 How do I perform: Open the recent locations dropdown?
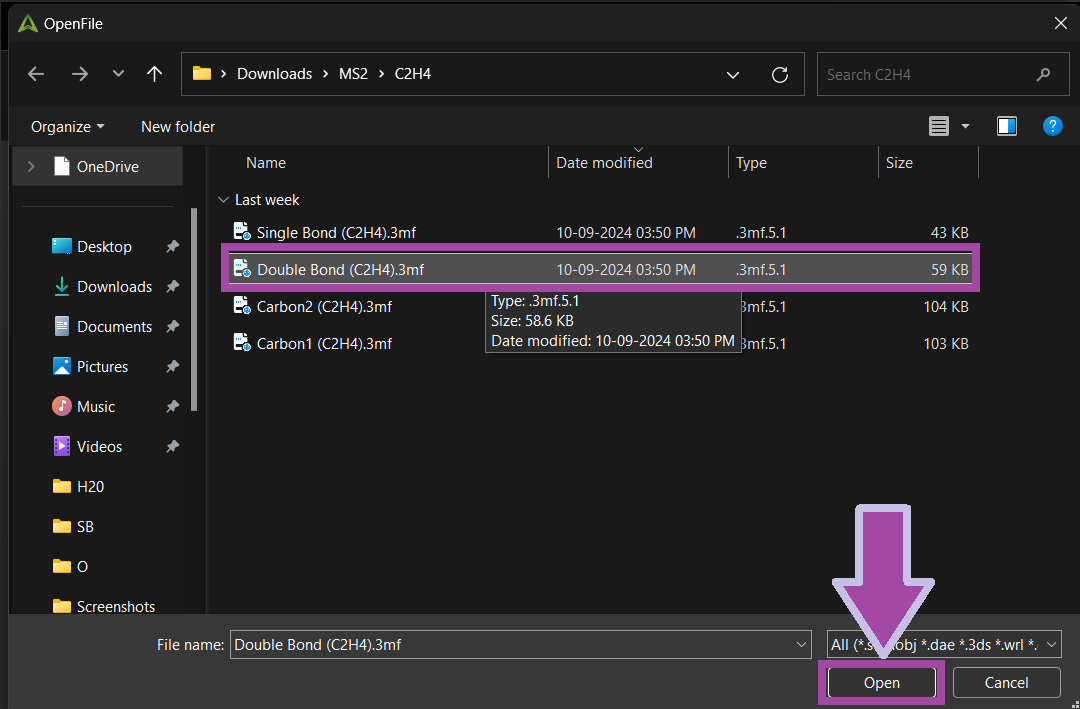[x=118, y=74]
